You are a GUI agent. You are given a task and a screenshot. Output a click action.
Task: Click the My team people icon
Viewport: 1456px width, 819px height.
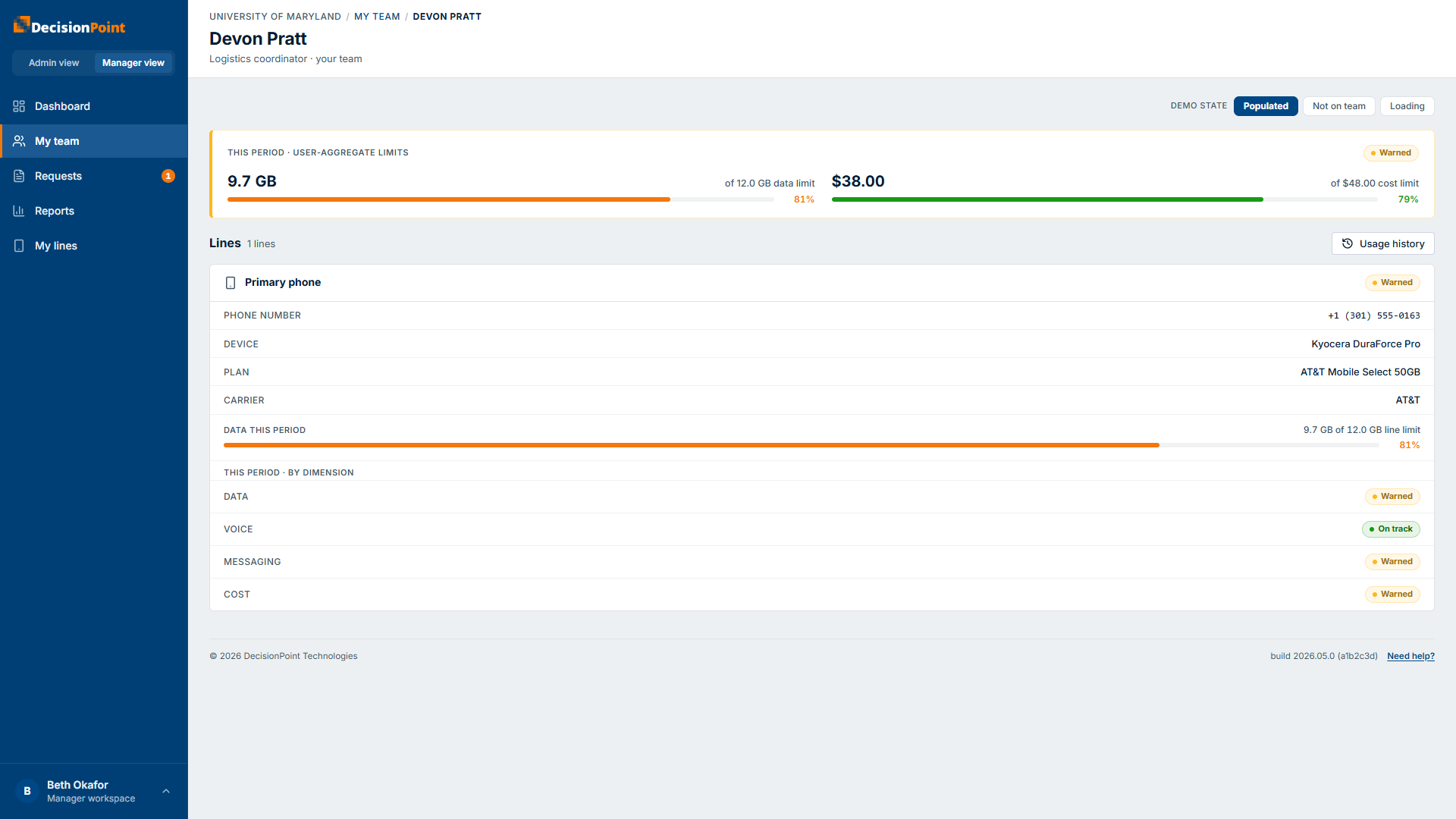[x=19, y=141]
